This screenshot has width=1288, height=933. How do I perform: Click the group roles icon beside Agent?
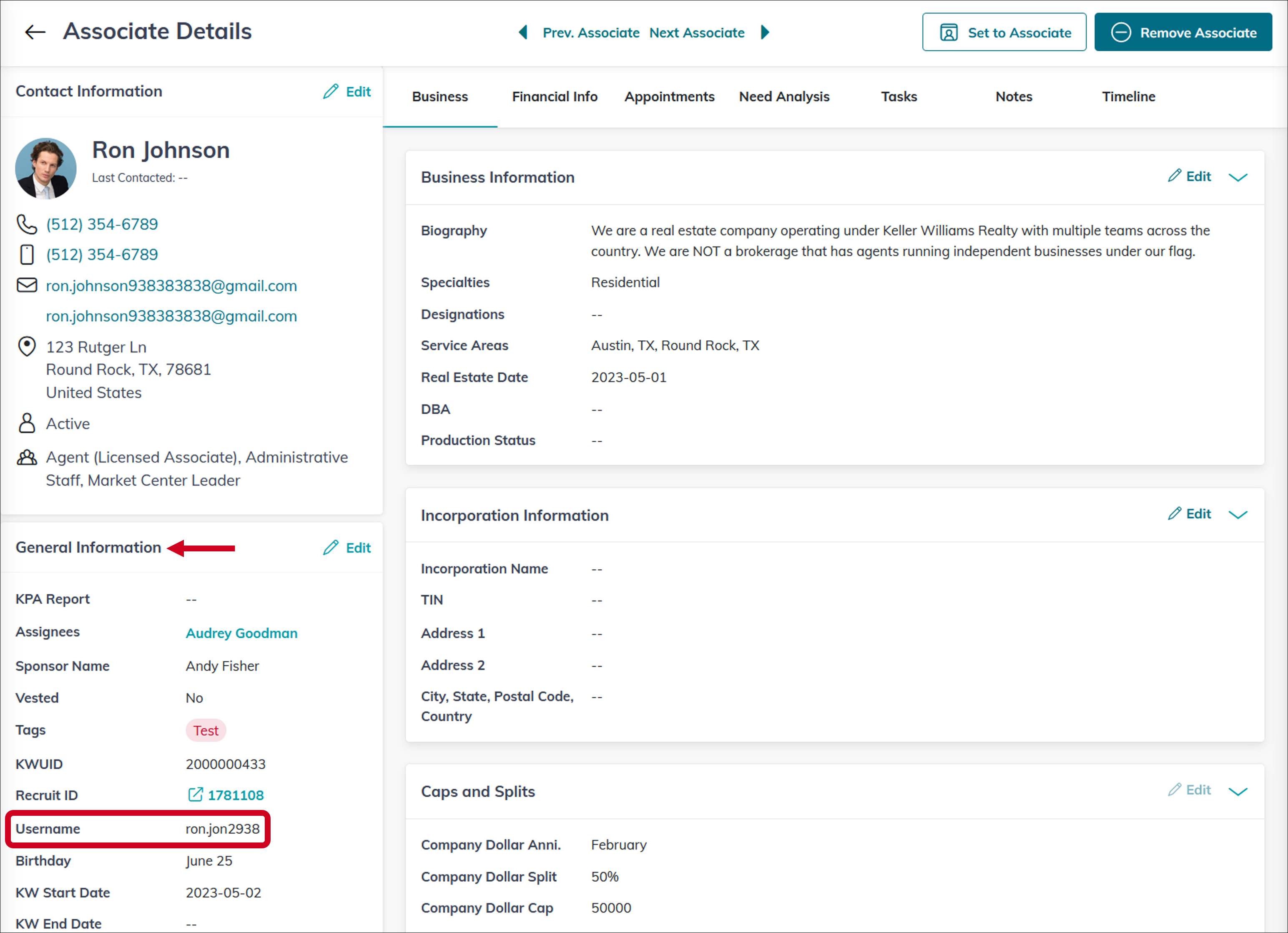27,458
